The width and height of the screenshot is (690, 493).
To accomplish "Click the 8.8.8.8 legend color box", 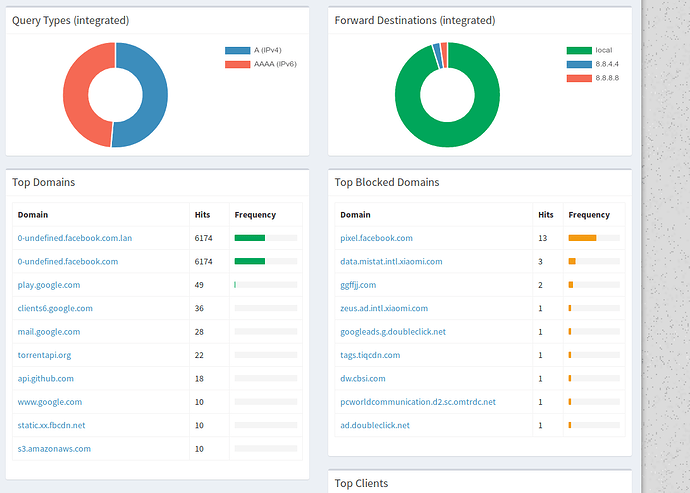I will click(578, 78).
